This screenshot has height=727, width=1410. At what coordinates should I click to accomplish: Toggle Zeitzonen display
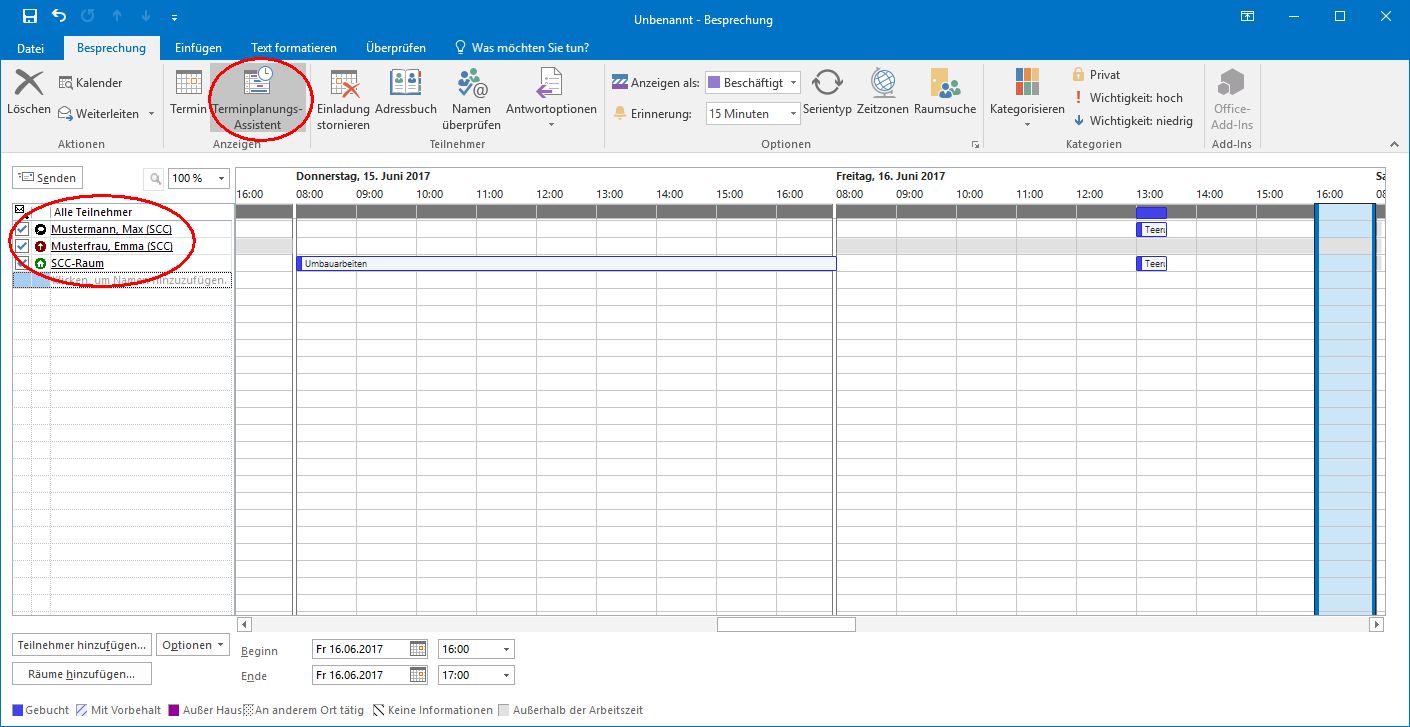tap(883, 93)
